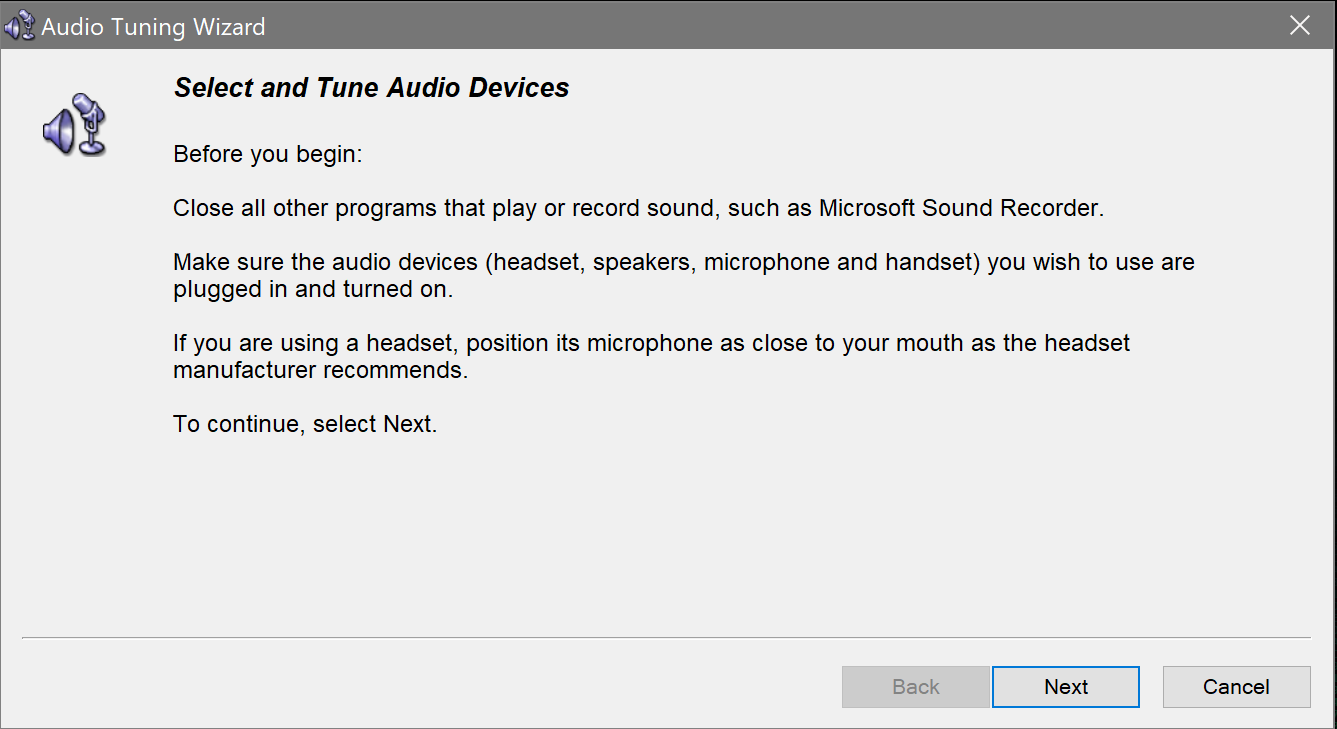Viewport: 1337px width, 729px height.
Task: Click the horizontal separator above the buttons
Action: [x=668, y=635]
